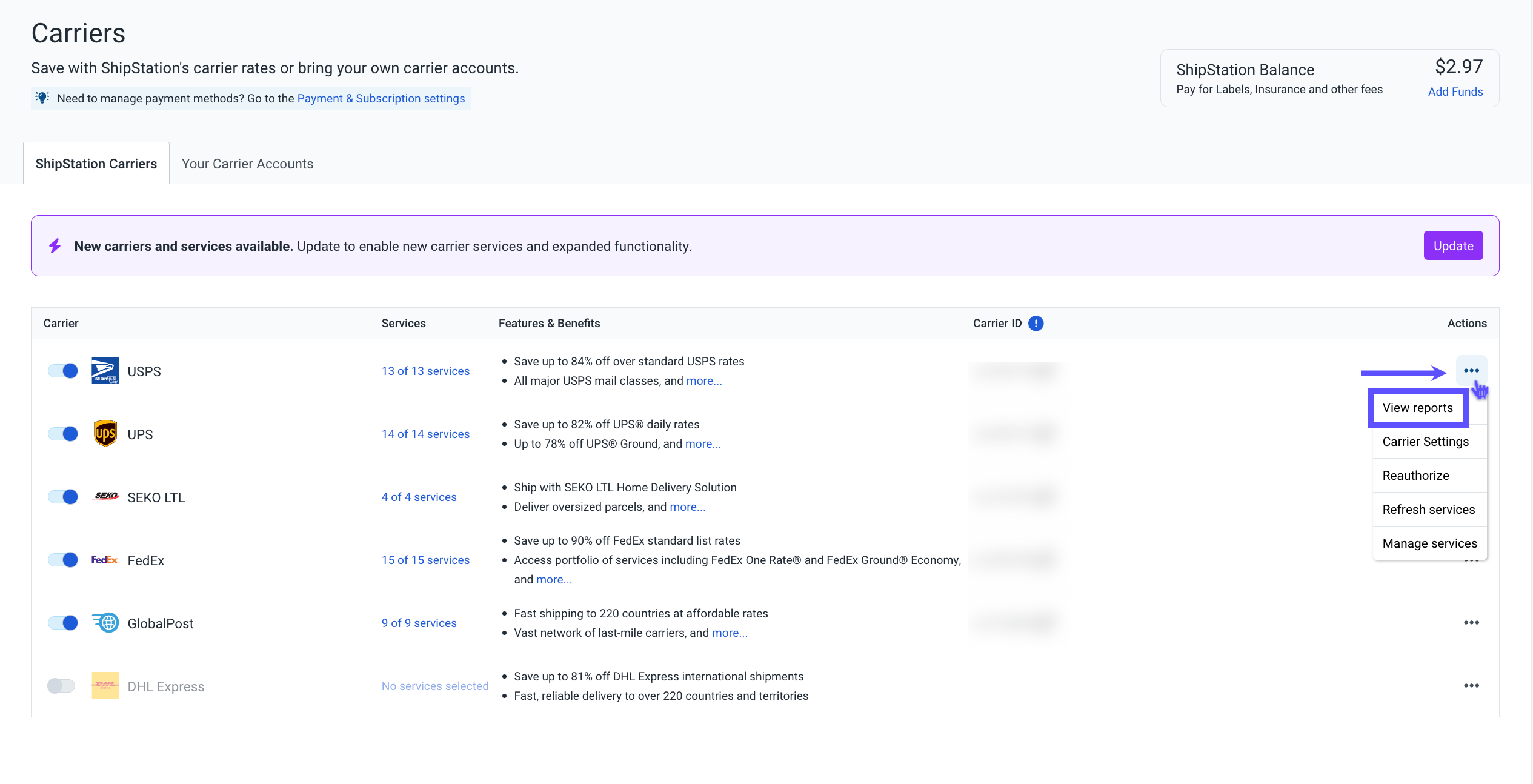
Task: Expand USPS benefits via more link
Action: (x=704, y=380)
